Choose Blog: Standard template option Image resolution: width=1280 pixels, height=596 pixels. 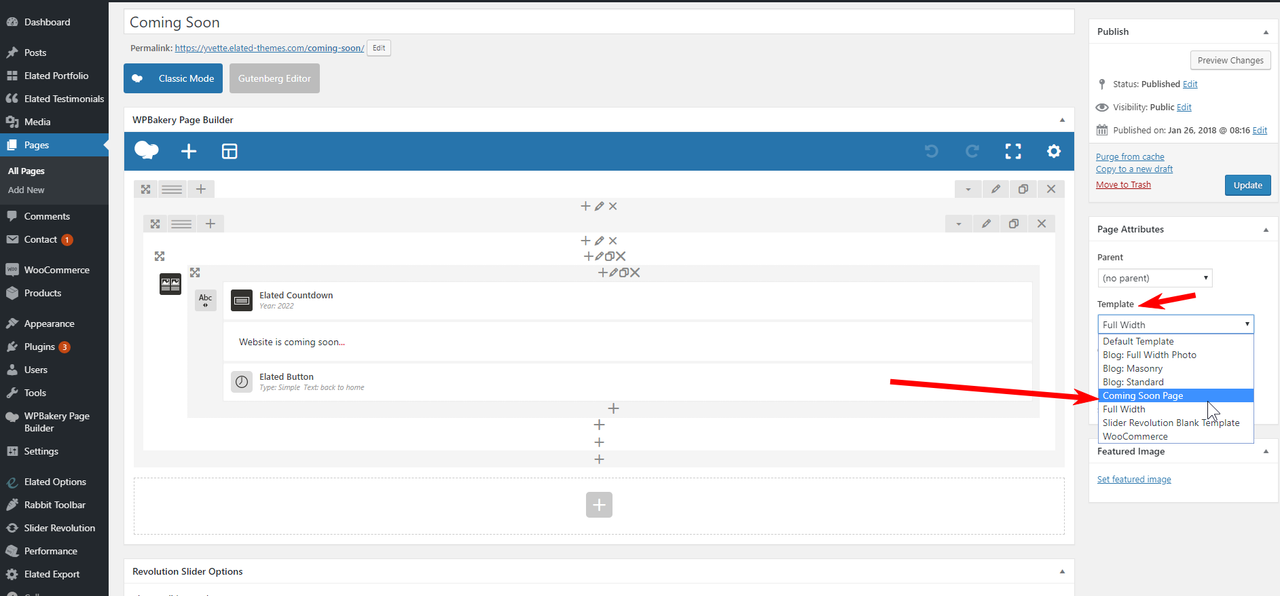(1176, 382)
